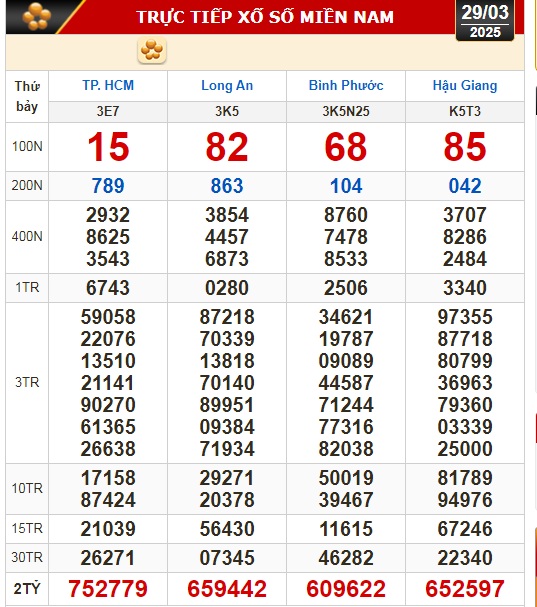This screenshot has width=537, height=607.
Task: Click 3TR result 97355
Action: click(x=465, y=317)
